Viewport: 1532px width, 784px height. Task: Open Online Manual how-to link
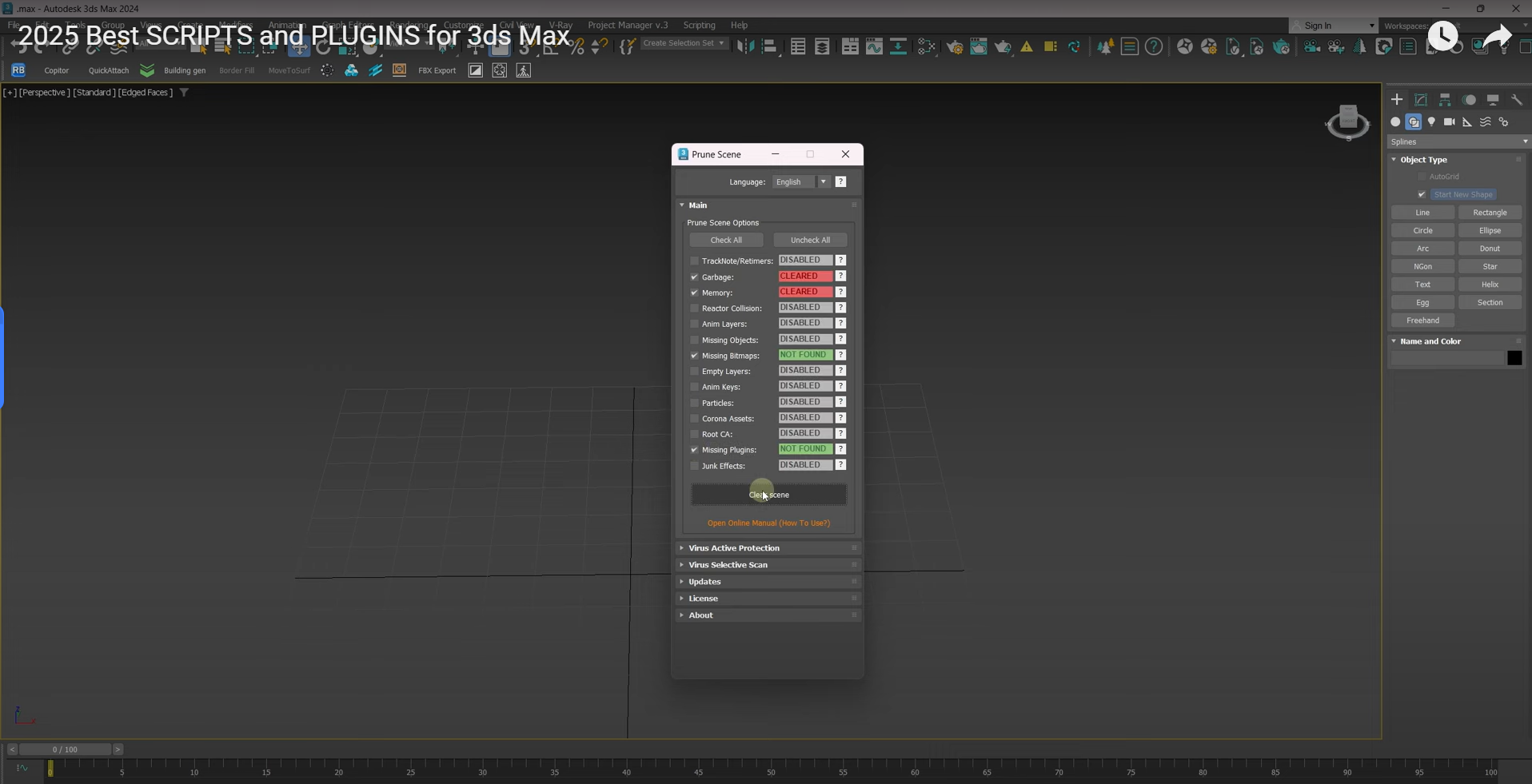(x=768, y=523)
